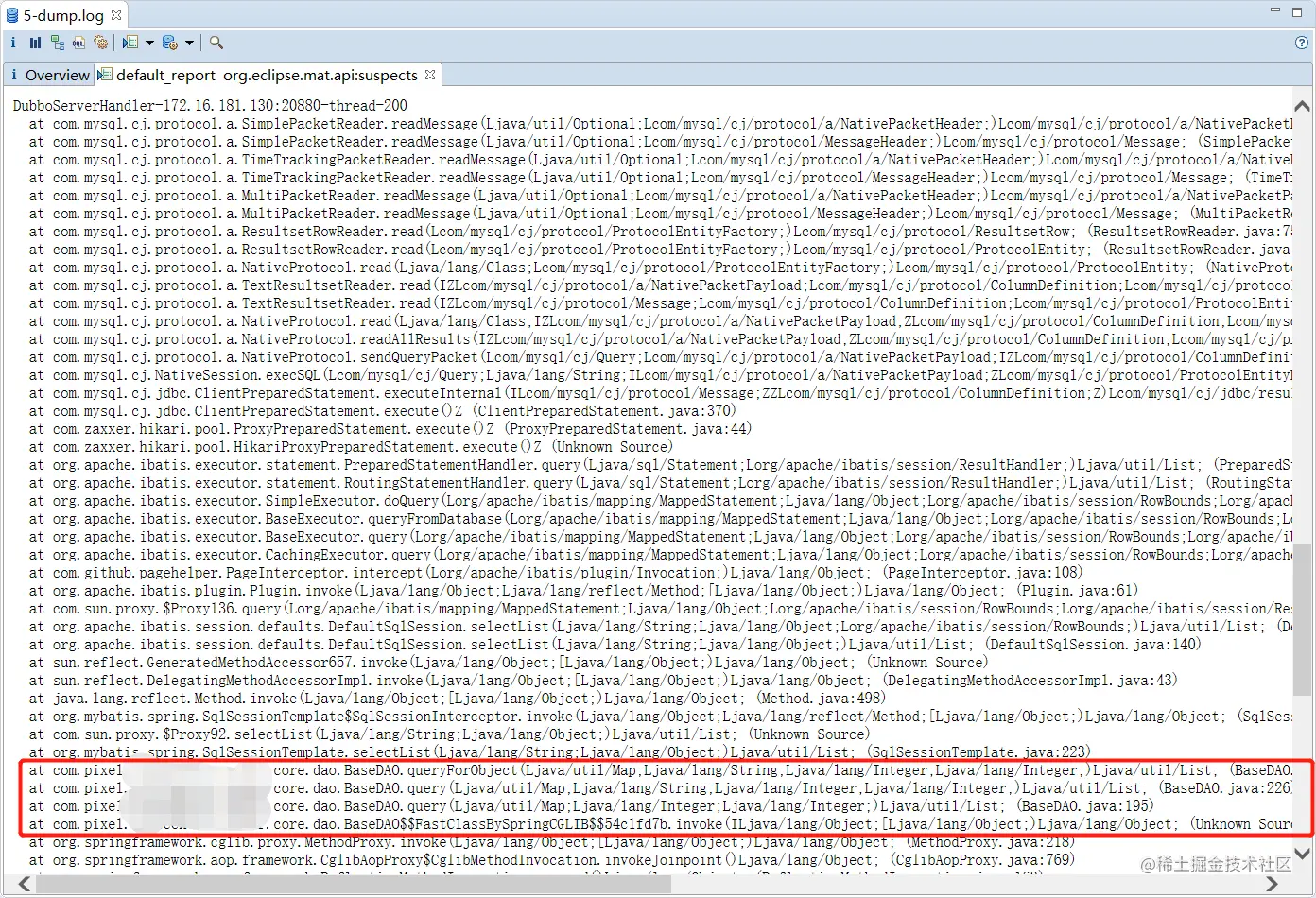Screen dimensions: 1316x898
Task: Click the HikariProxyPreparedStatement.execute line
Action: (x=351, y=446)
